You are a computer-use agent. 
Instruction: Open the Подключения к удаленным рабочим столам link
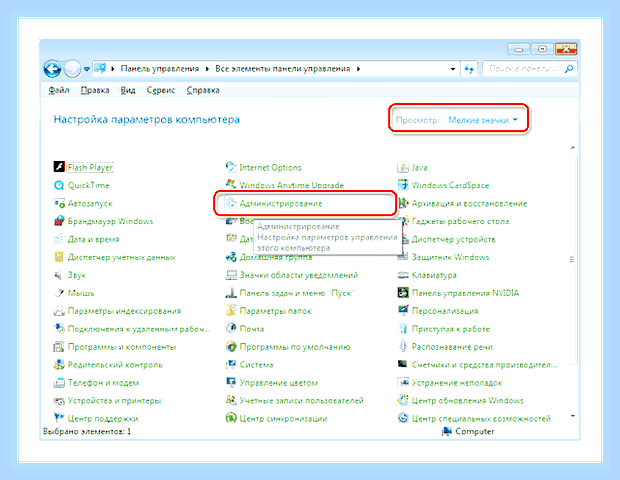[x=139, y=329]
